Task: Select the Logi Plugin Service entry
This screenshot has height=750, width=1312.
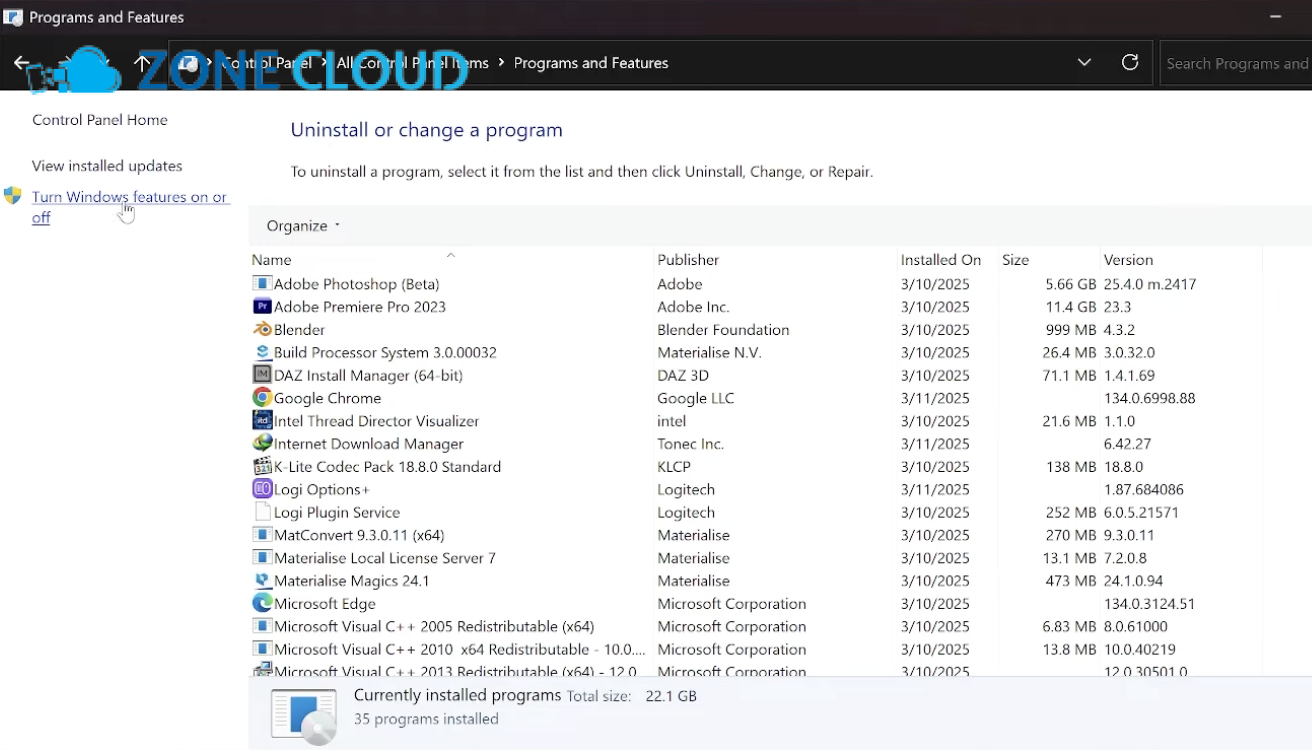Action: pyautogui.click(x=337, y=512)
